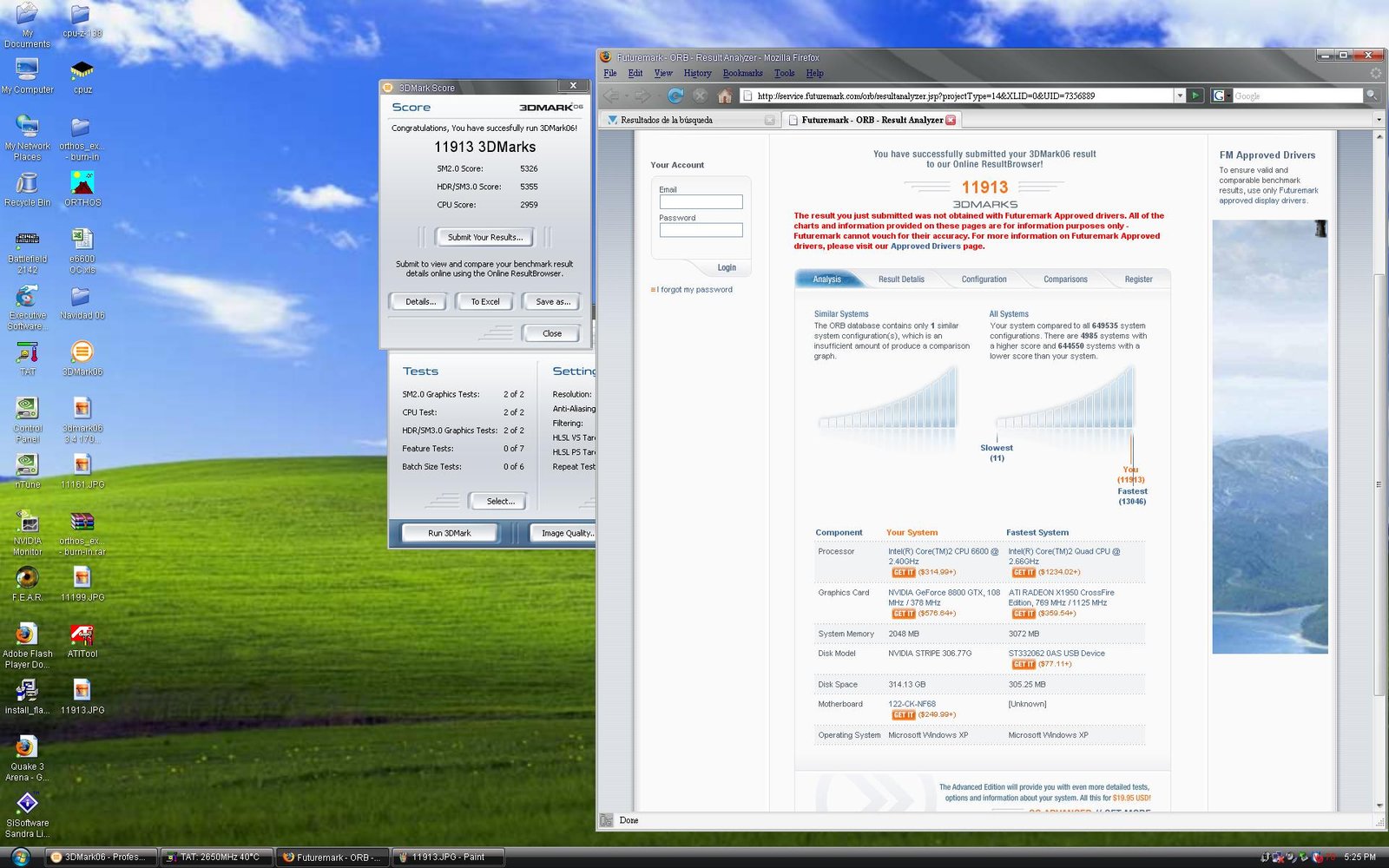The height and width of the screenshot is (868, 1389).
Task: Click Close in the 3DMark Score window
Action: point(552,333)
